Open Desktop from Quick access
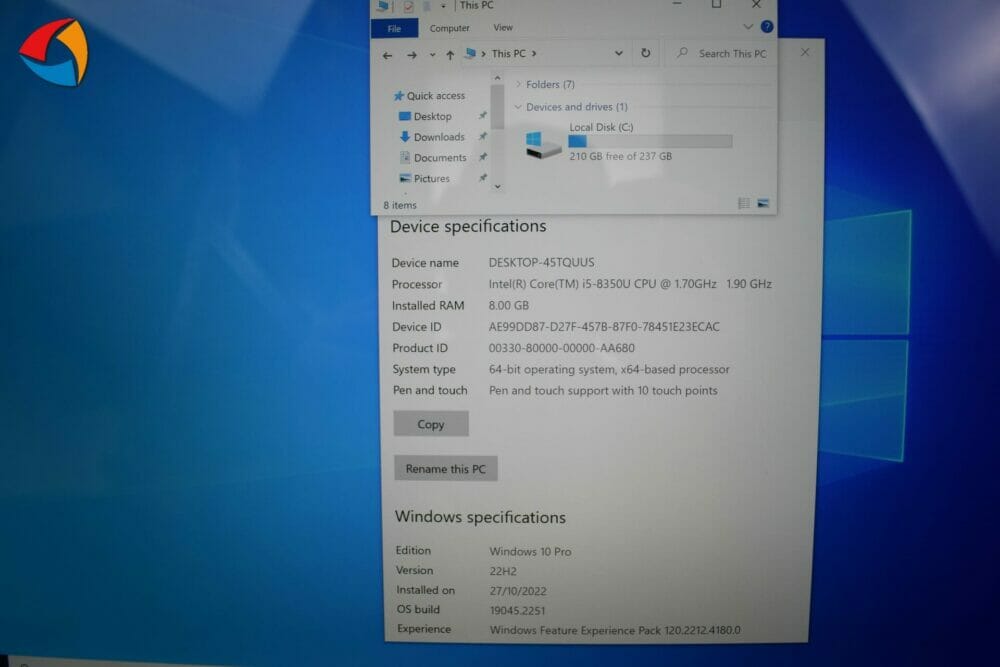Viewport: 1000px width, 667px height. (425, 117)
